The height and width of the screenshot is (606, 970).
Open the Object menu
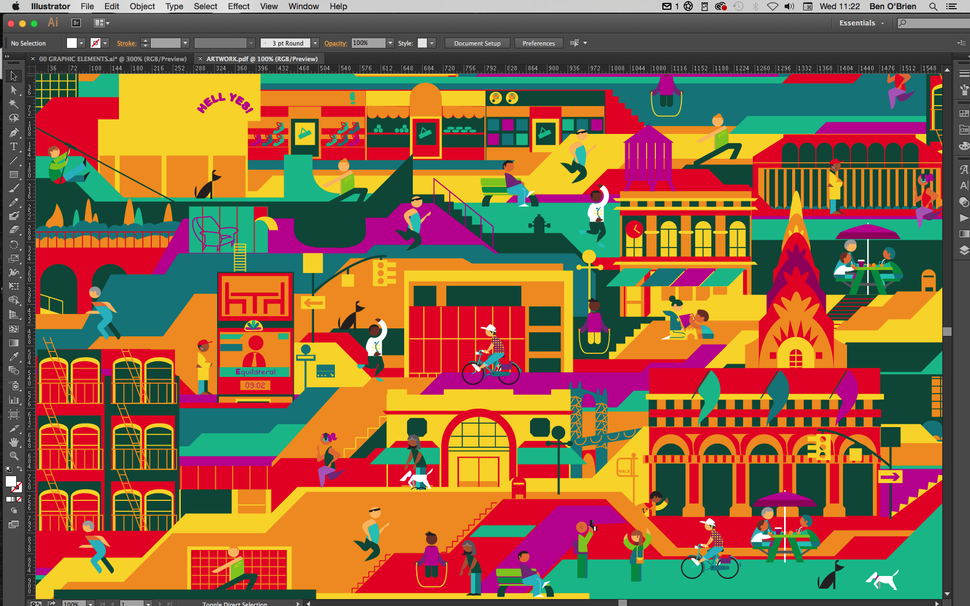tap(142, 6)
